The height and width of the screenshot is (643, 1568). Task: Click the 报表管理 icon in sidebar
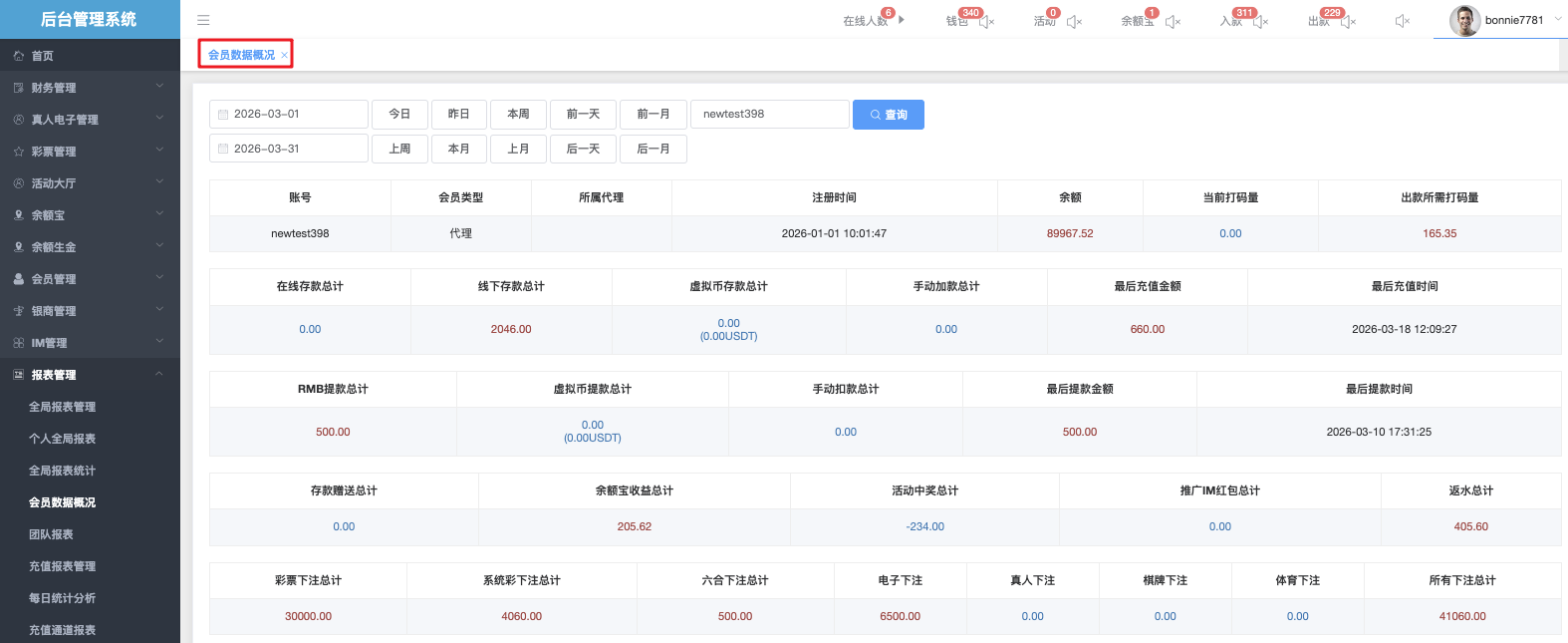[19, 375]
